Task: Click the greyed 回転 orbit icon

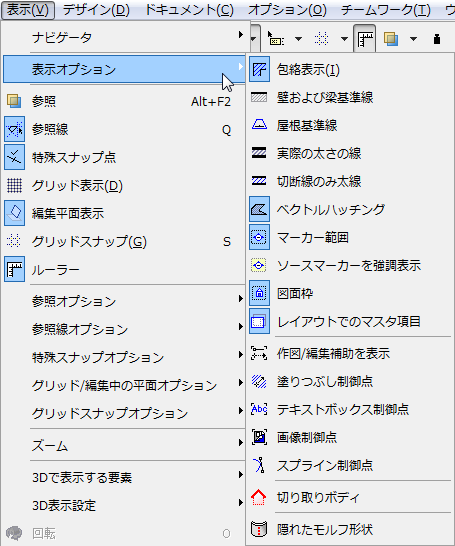Action: (x=14, y=533)
